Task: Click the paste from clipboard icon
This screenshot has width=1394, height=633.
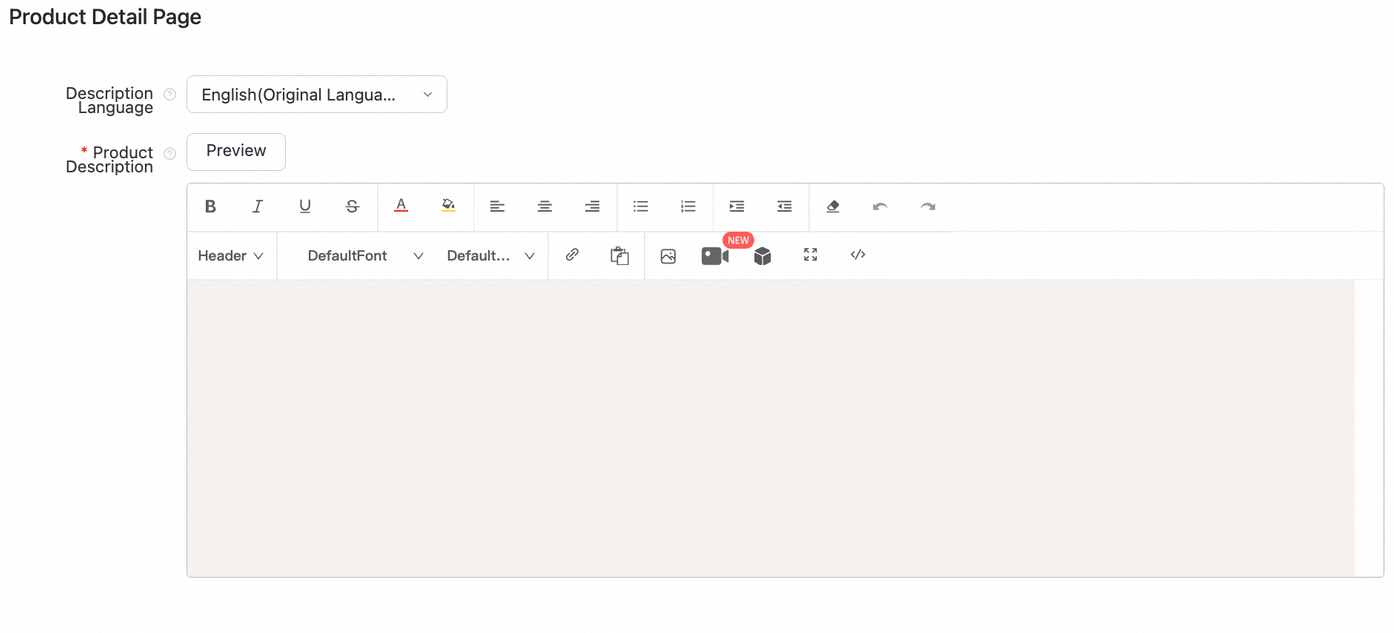Action: [620, 256]
